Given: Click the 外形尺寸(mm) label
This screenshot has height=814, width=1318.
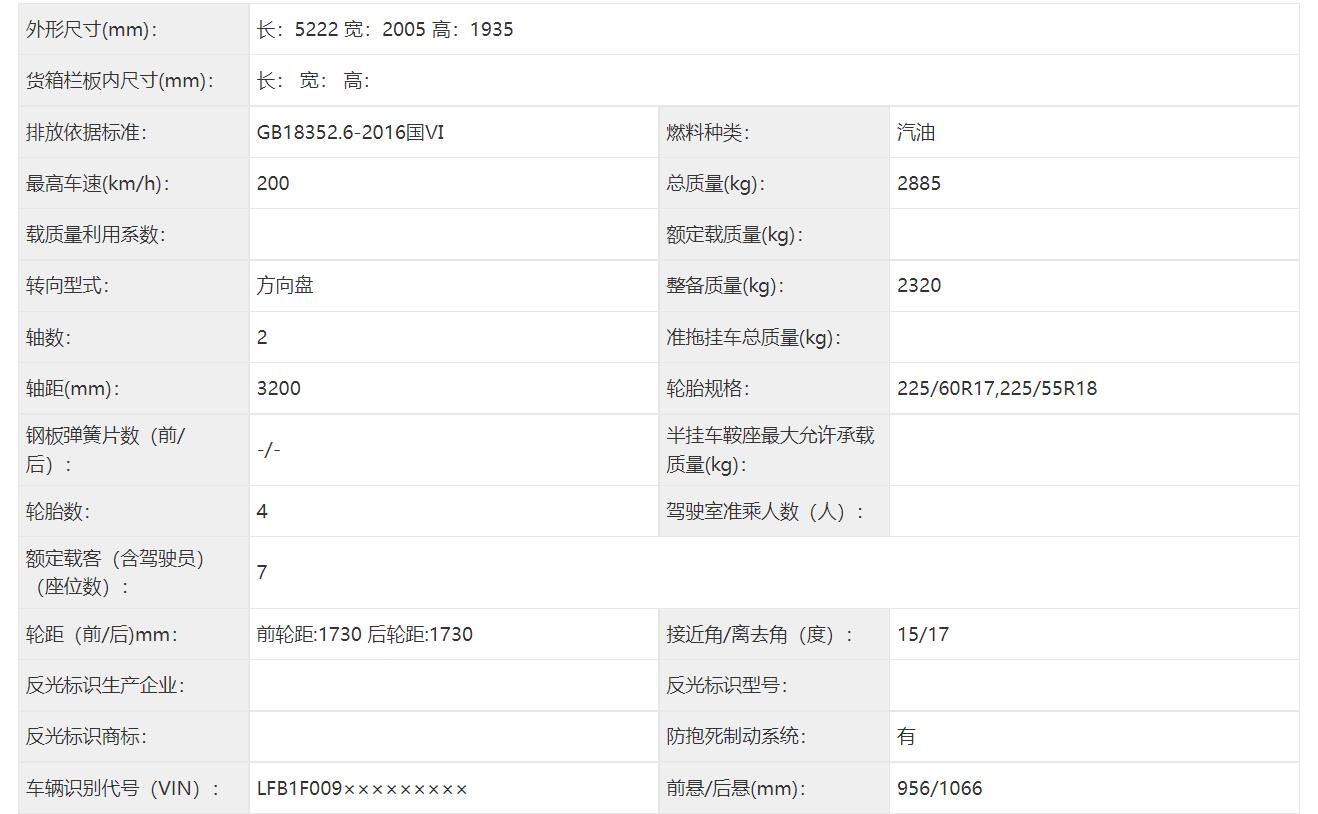Looking at the screenshot, I should (91, 29).
